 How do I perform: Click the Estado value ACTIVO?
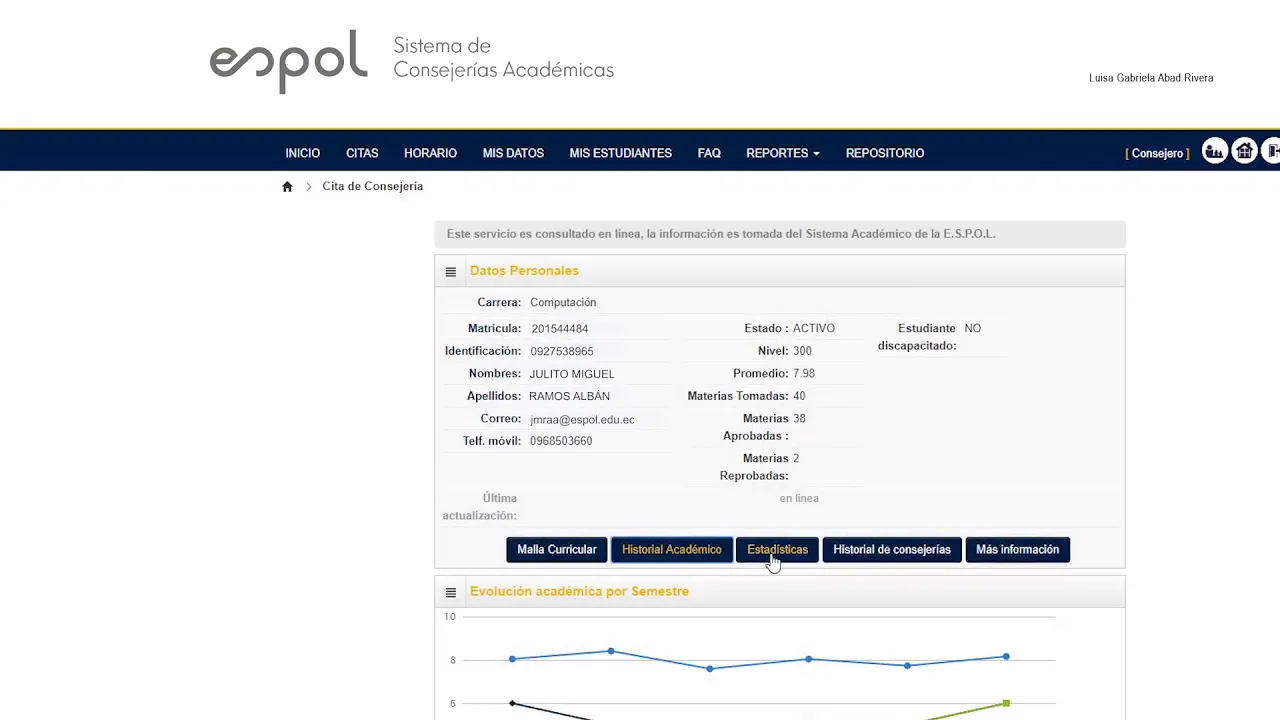(x=814, y=328)
